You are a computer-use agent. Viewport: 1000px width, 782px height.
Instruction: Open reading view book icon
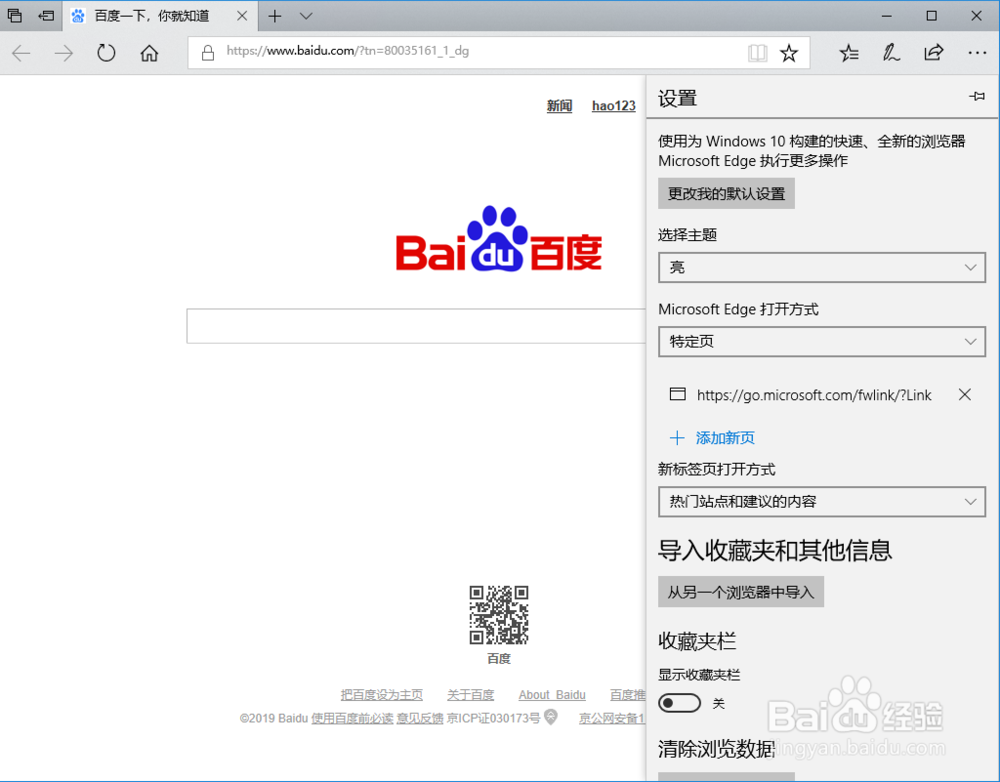click(758, 53)
